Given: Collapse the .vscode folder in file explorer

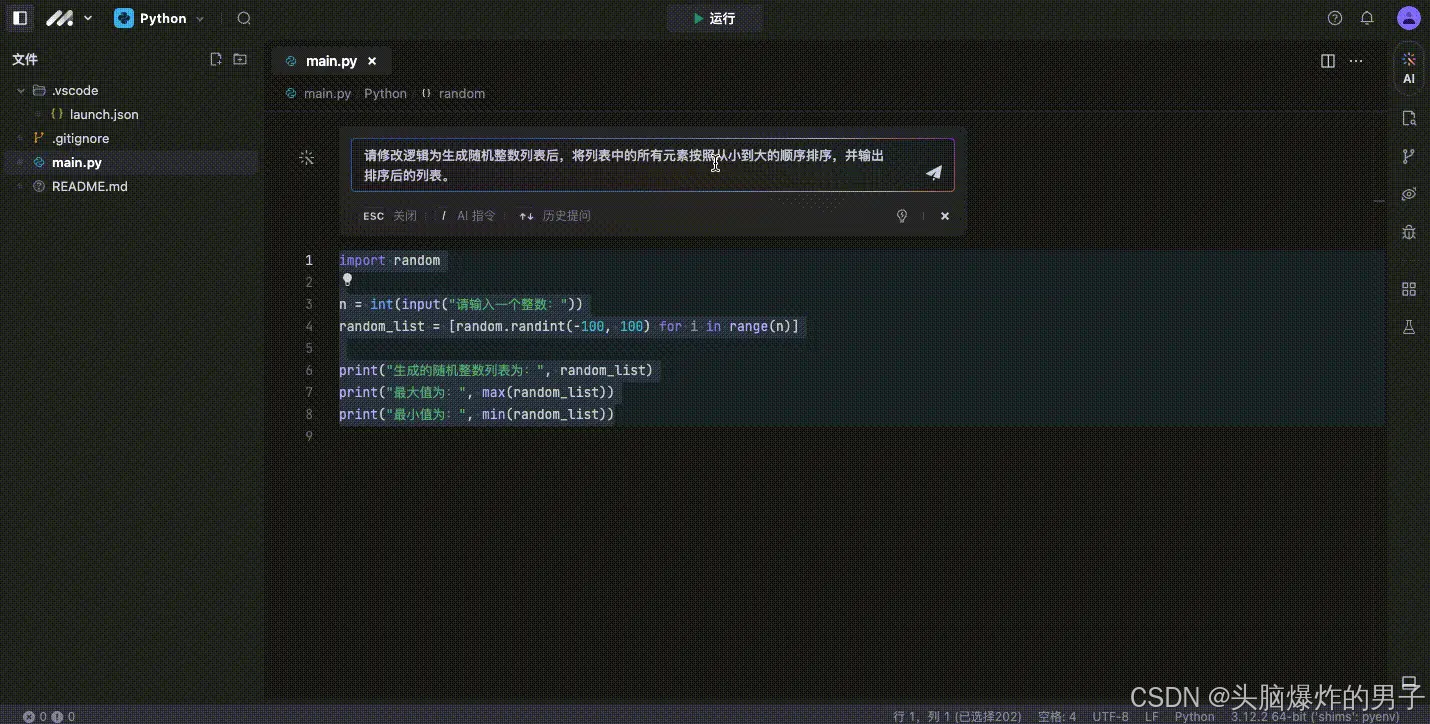Looking at the screenshot, I should 20,90.
